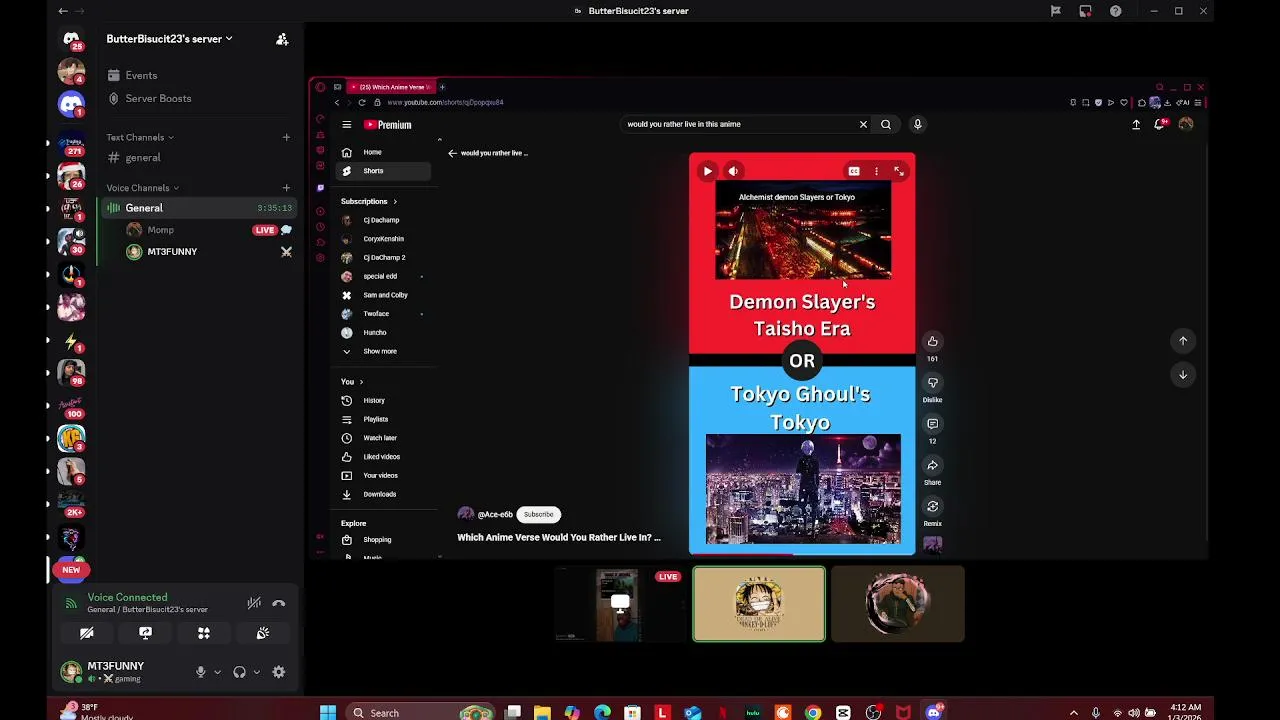The width and height of the screenshot is (1280, 720).
Task: Like the Short with thumbs-up button
Action: [932, 341]
